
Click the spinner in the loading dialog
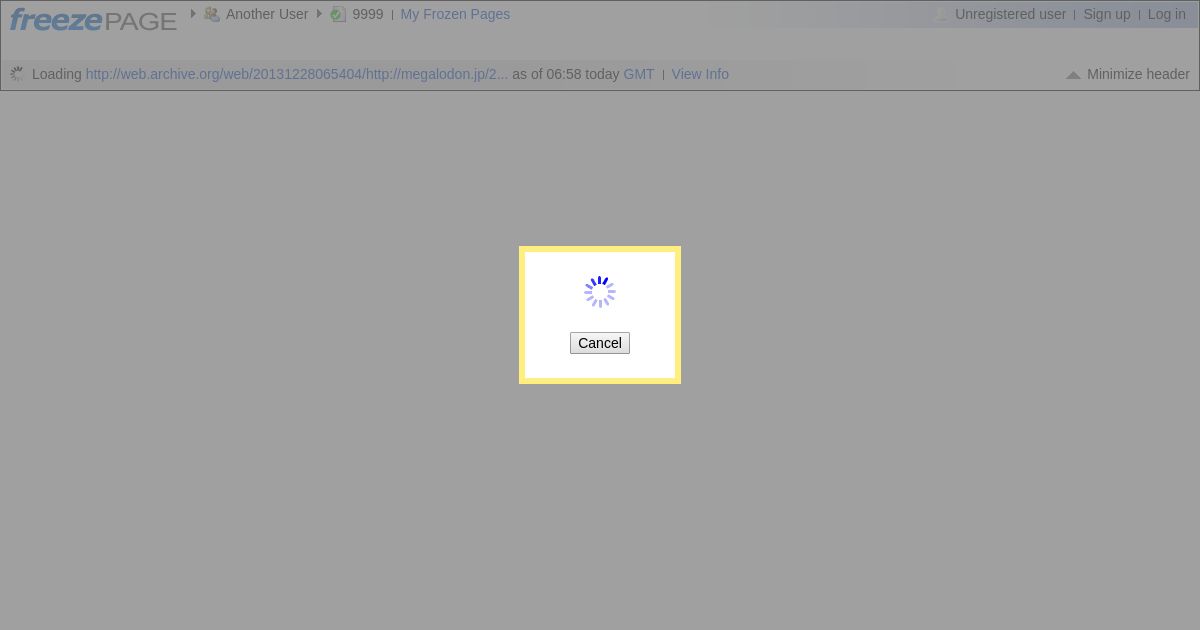click(600, 292)
